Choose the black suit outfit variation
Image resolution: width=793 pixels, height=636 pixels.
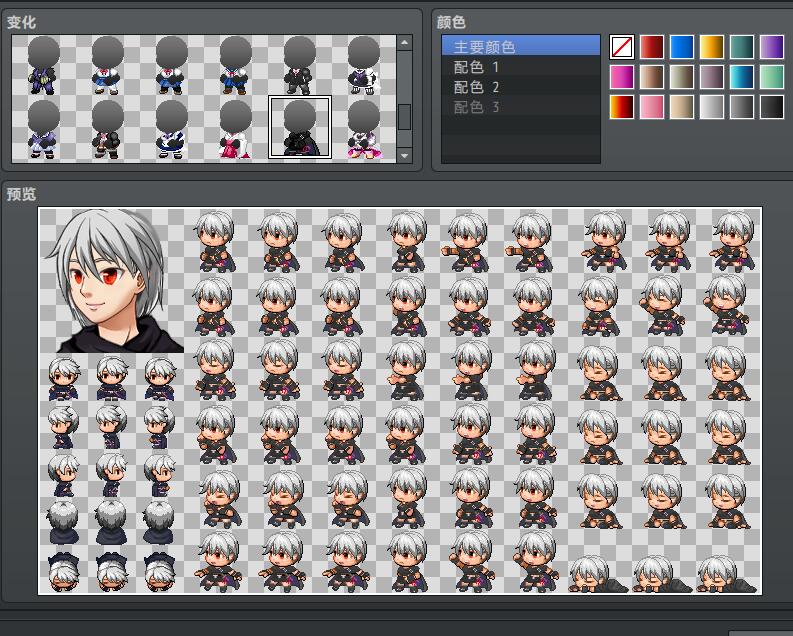(299, 66)
